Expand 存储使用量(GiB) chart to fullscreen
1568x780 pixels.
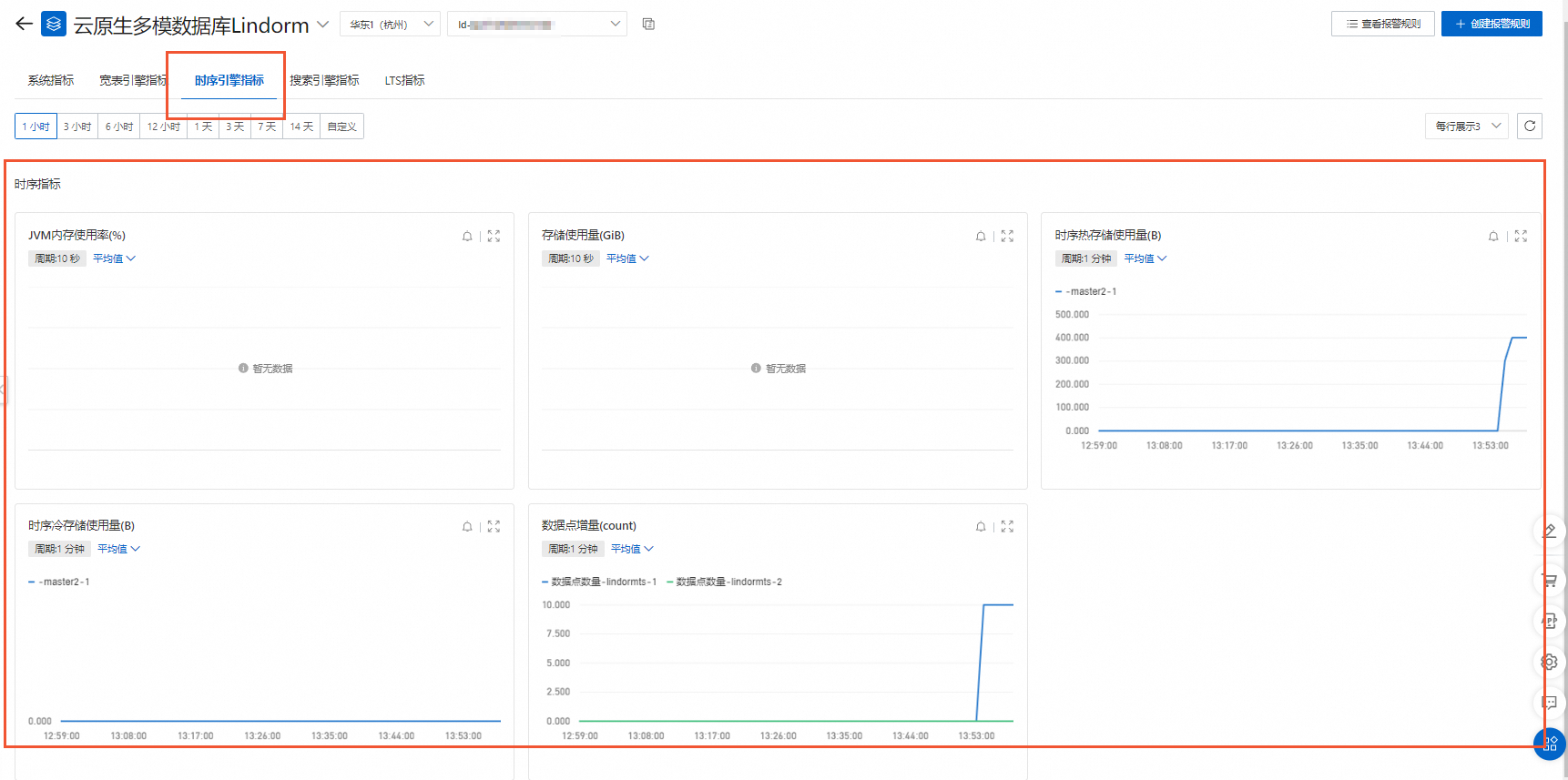pyautogui.click(x=1007, y=236)
